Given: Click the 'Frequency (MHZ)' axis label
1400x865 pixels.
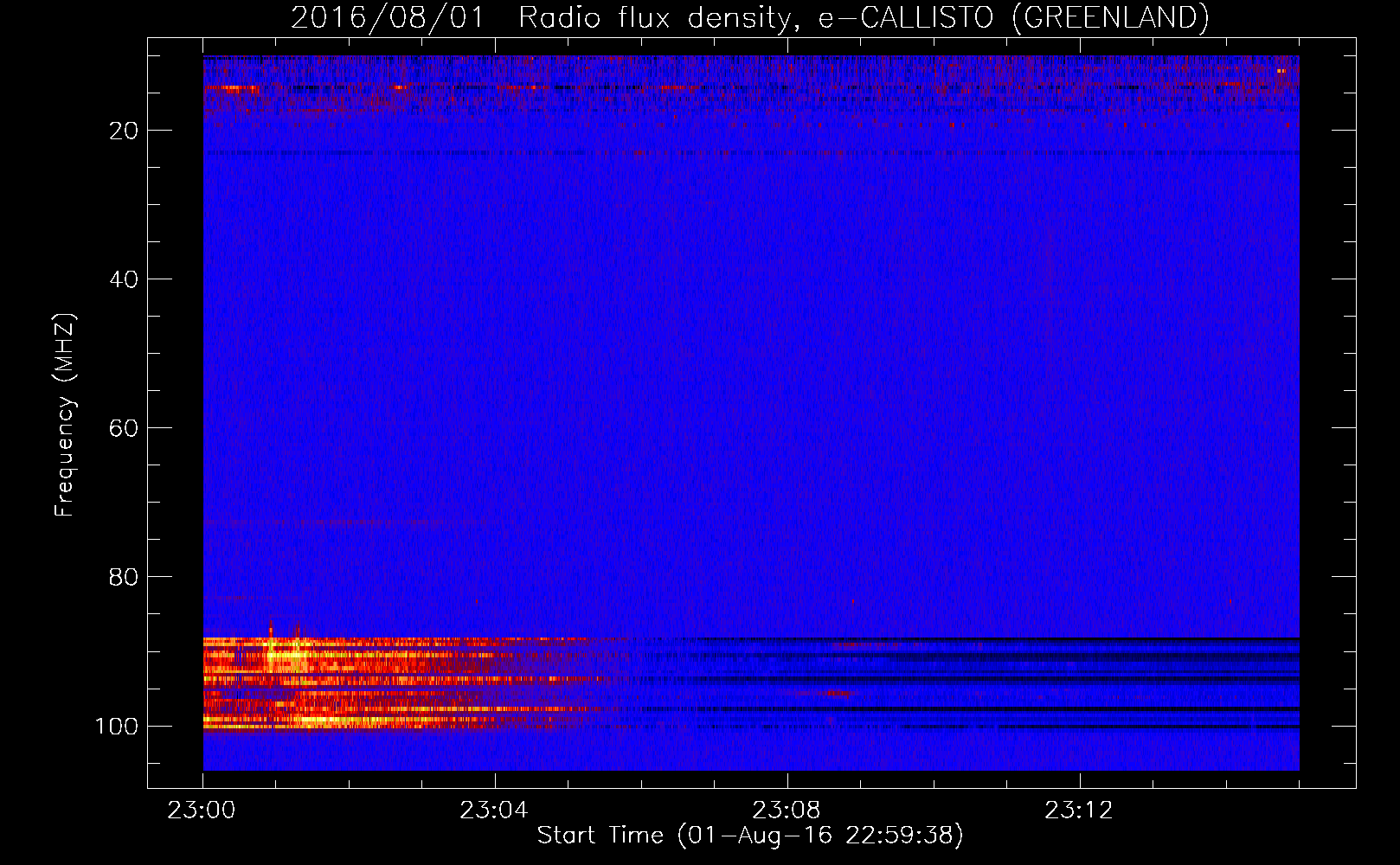Looking at the screenshot, I should [65, 415].
